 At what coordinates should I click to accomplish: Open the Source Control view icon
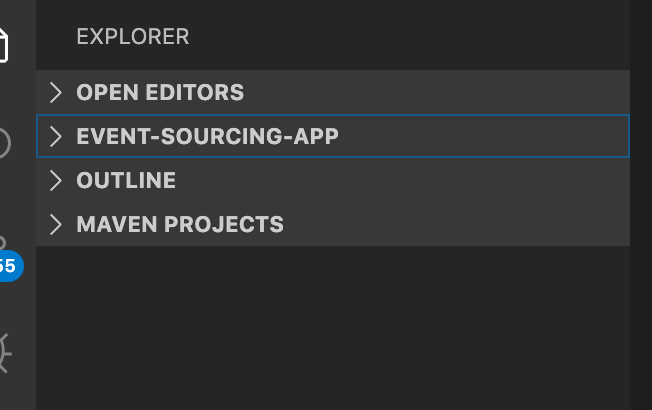[x=4, y=243]
